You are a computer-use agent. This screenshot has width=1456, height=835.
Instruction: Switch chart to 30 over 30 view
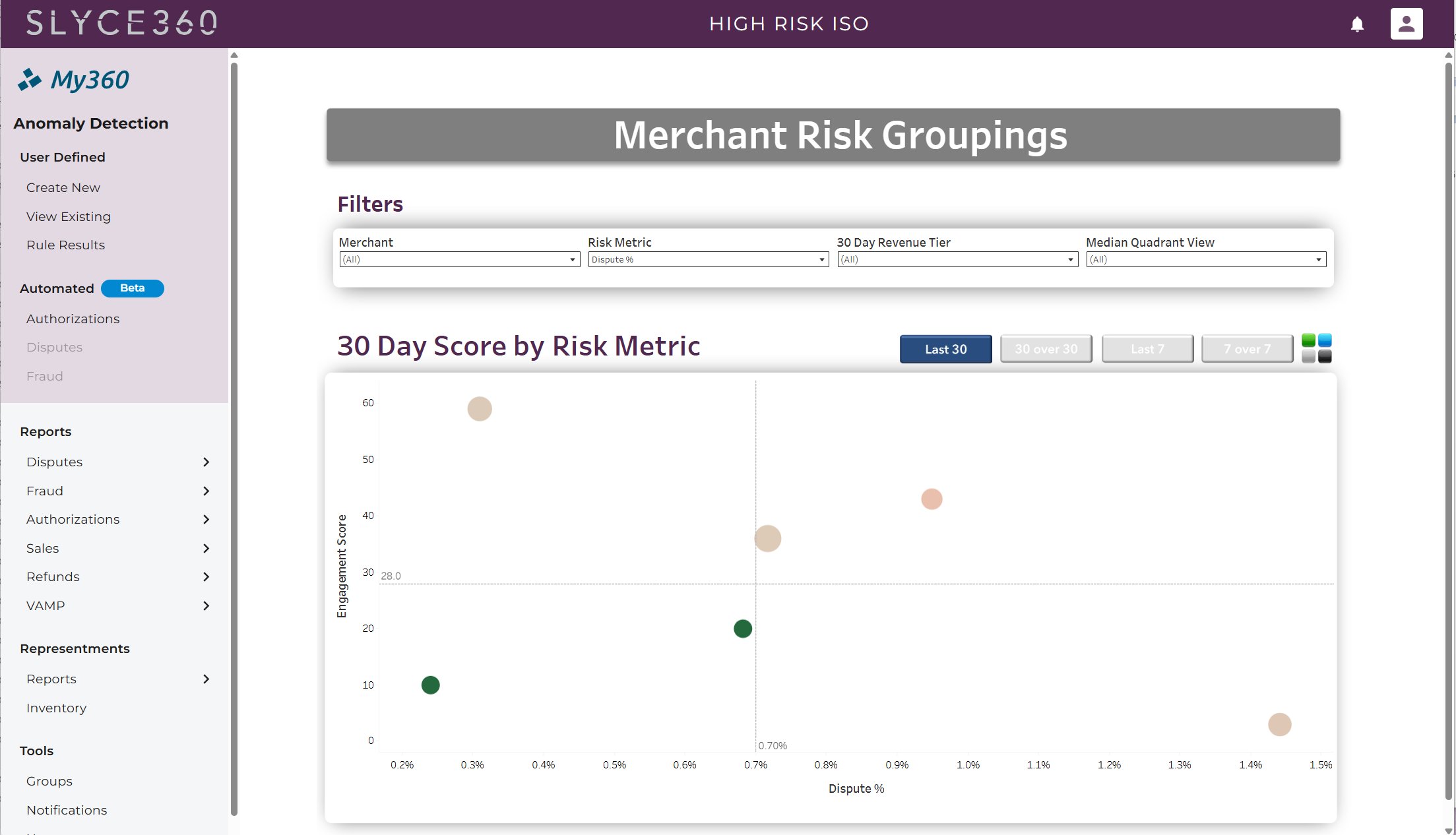click(x=1046, y=349)
